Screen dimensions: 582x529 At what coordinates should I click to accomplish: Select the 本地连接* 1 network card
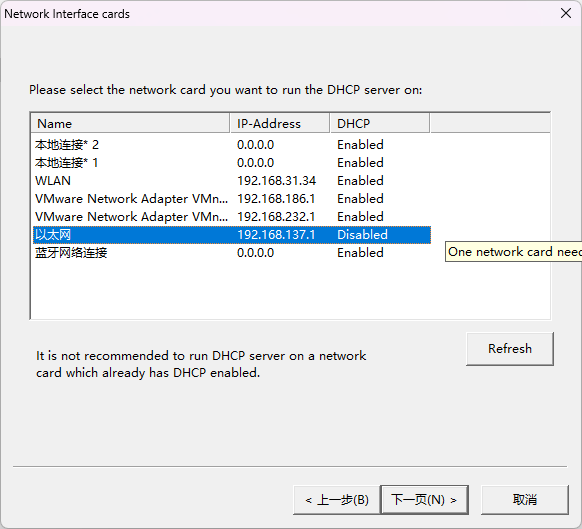(x=232, y=163)
